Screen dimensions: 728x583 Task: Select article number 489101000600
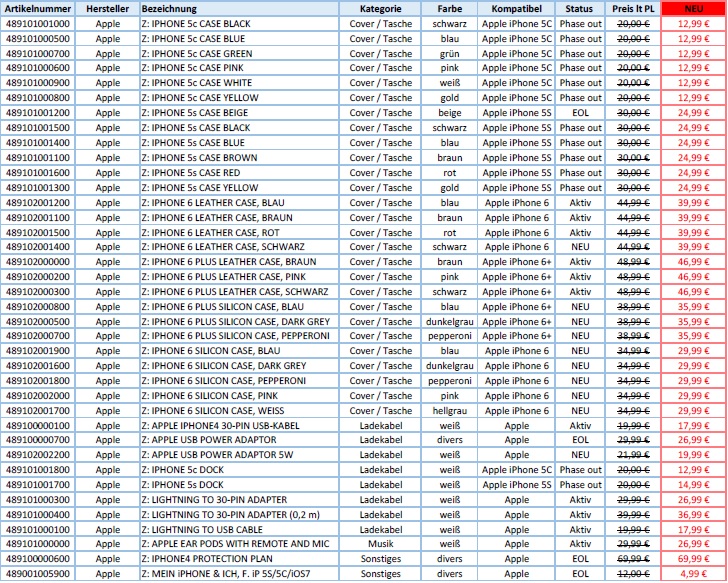click(38, 68)
